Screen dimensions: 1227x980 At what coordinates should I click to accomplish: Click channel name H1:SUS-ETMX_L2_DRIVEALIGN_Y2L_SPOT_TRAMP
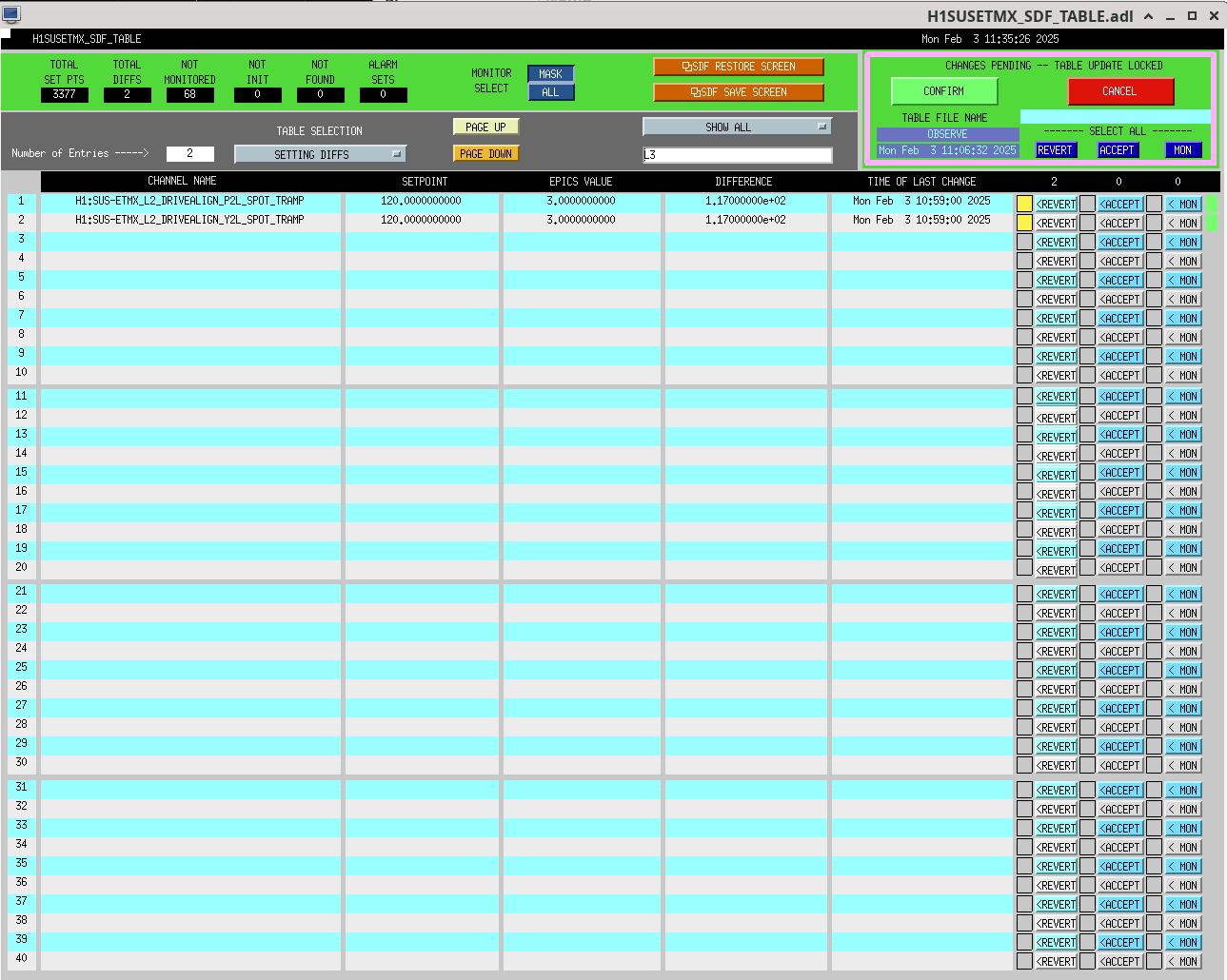point(190,220)
